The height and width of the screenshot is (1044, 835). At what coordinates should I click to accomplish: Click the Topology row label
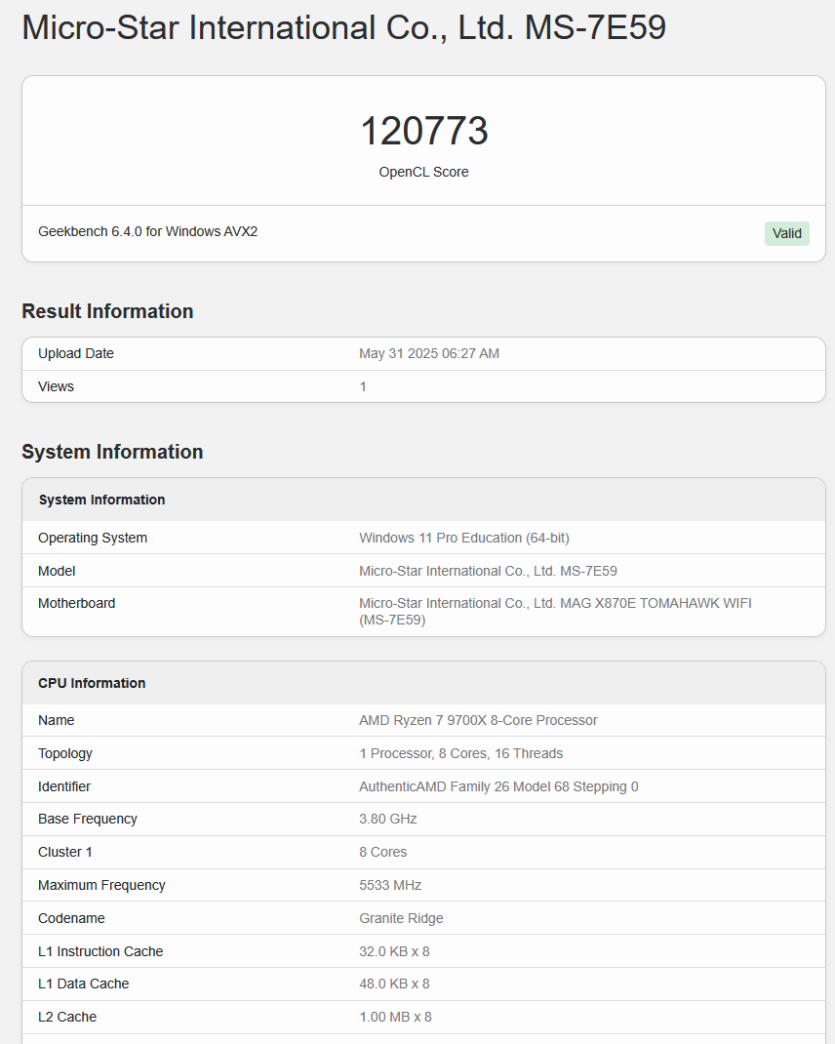[x=65, y=754]
